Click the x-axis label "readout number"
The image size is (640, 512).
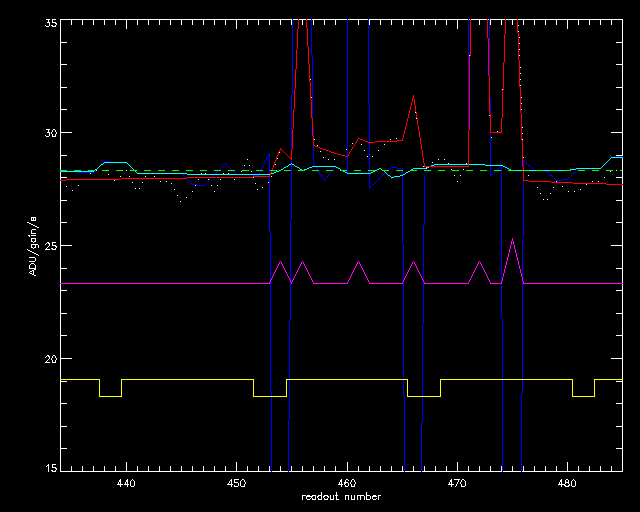pos(341,497)
